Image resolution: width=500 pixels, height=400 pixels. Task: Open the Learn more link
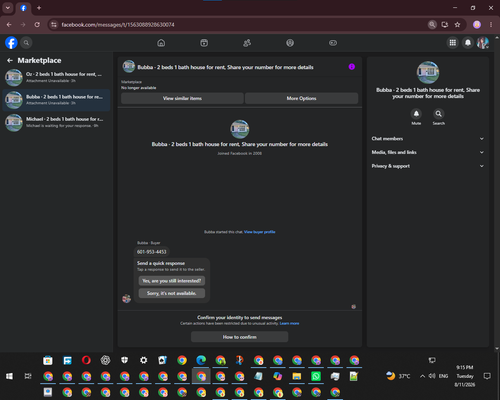[x=289, y=323]
